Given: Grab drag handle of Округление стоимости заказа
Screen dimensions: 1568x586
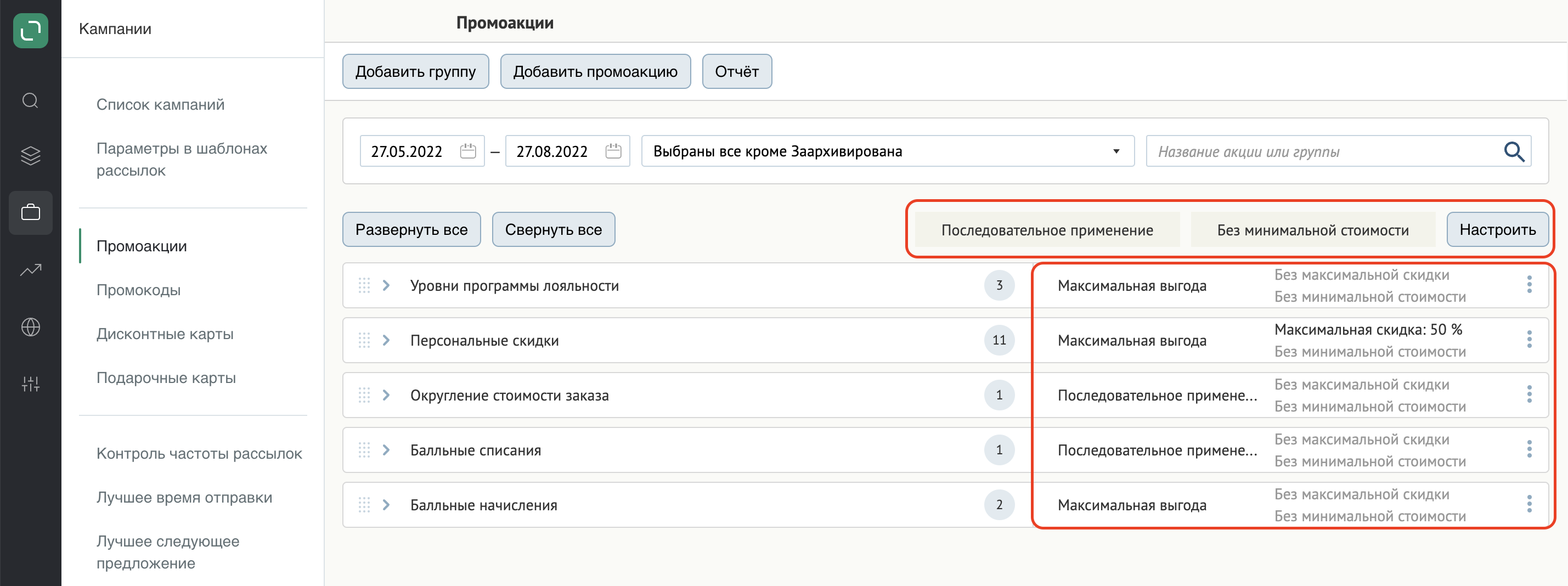Looking at the screenshot, I should click(x=364, y=395).
